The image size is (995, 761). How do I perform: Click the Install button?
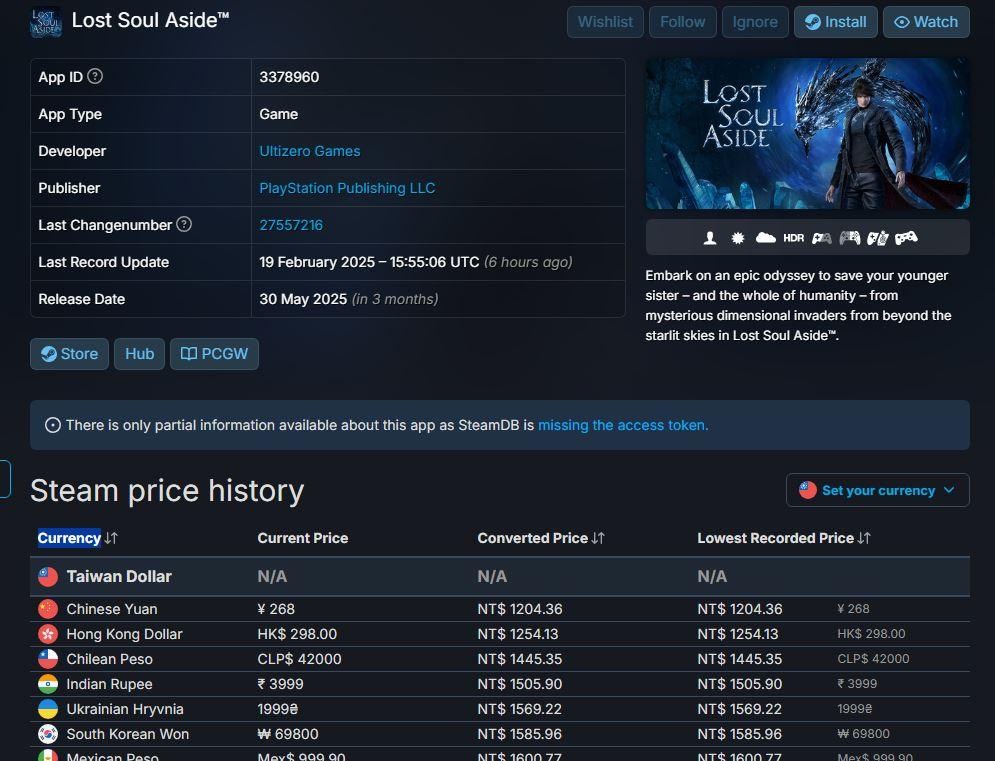point(836,22)
